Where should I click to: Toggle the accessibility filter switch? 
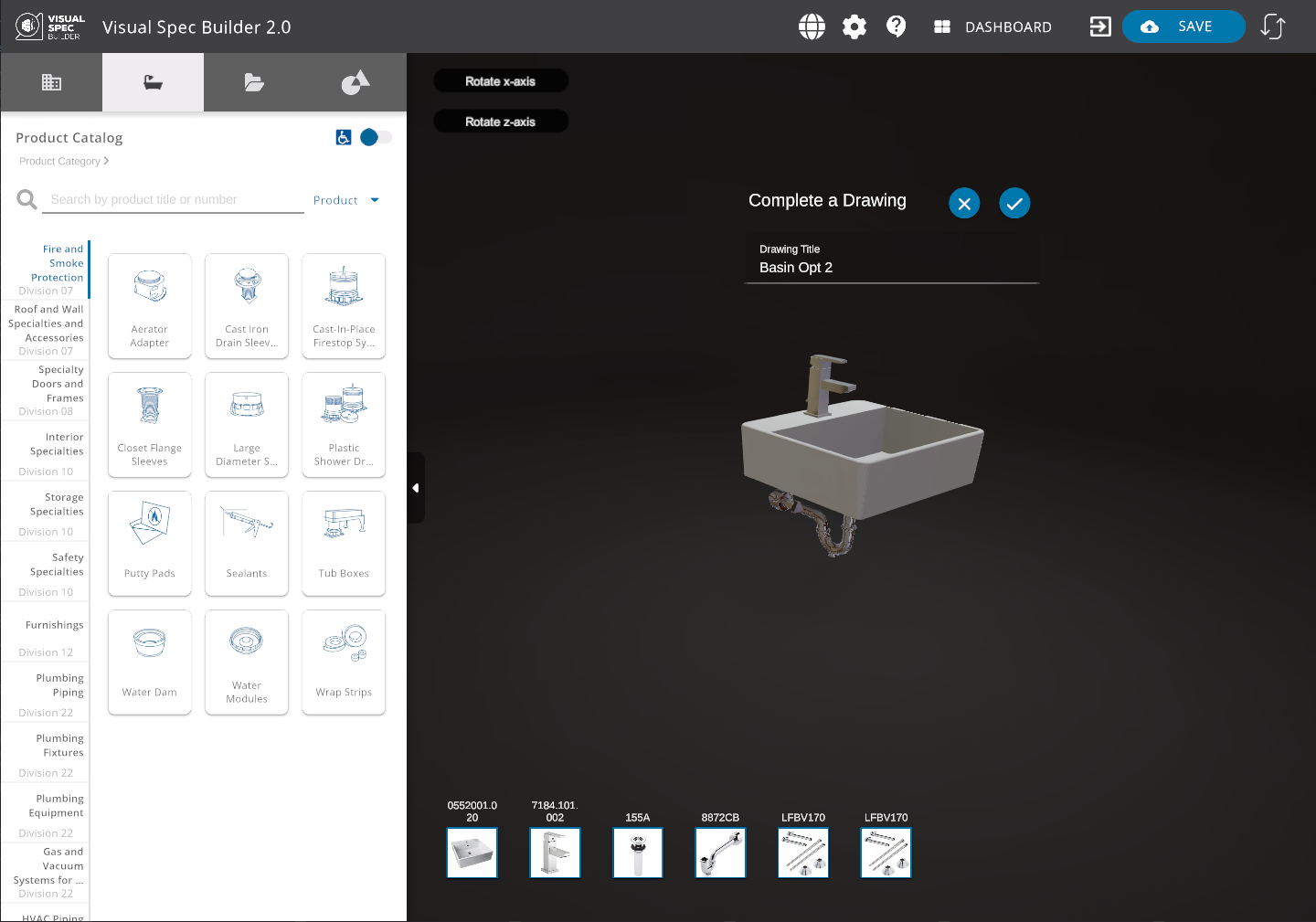376,137
